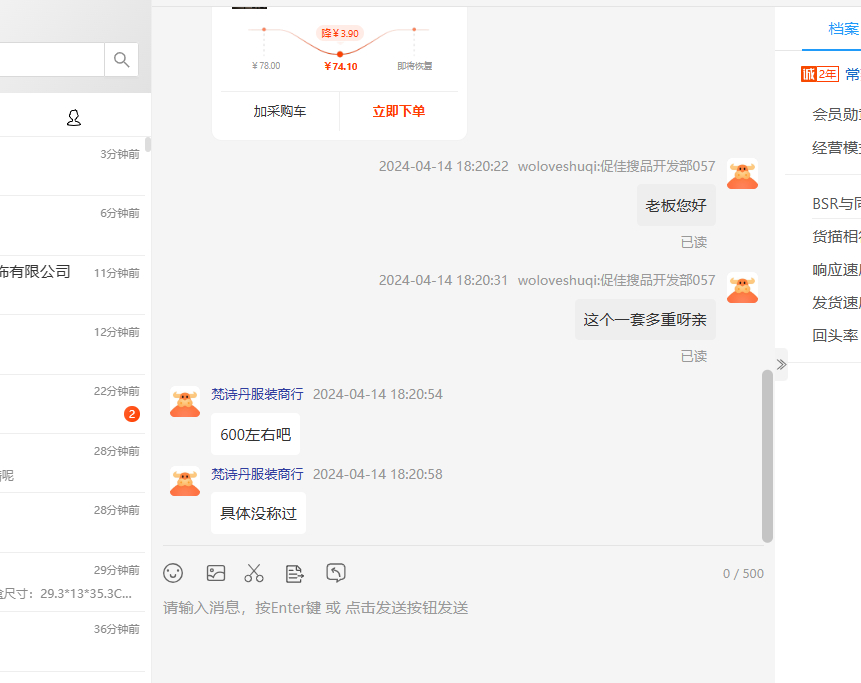Click 梵诗丹服装商行 avatar beside 600左右吧 message
861x683 pixels.
(185, 402)
